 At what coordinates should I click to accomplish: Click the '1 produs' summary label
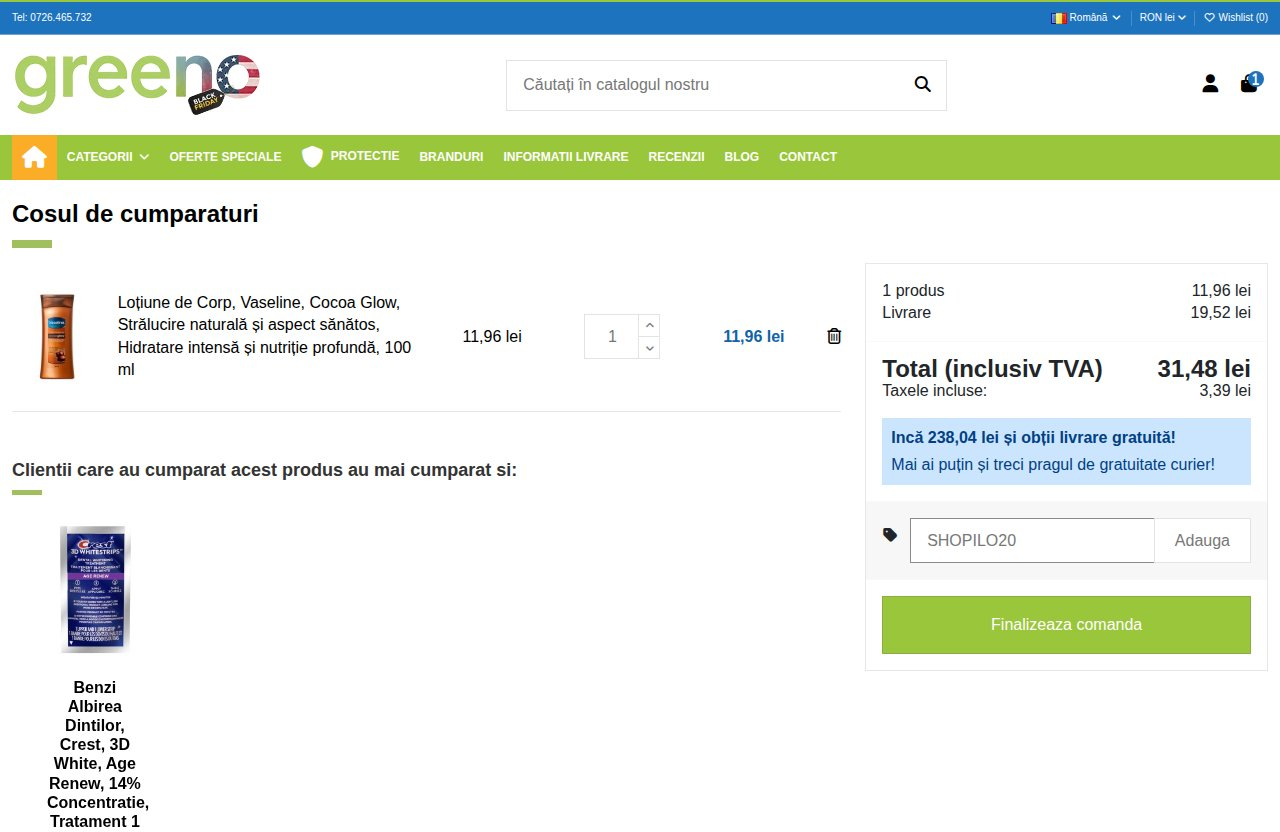click(913, 290)
